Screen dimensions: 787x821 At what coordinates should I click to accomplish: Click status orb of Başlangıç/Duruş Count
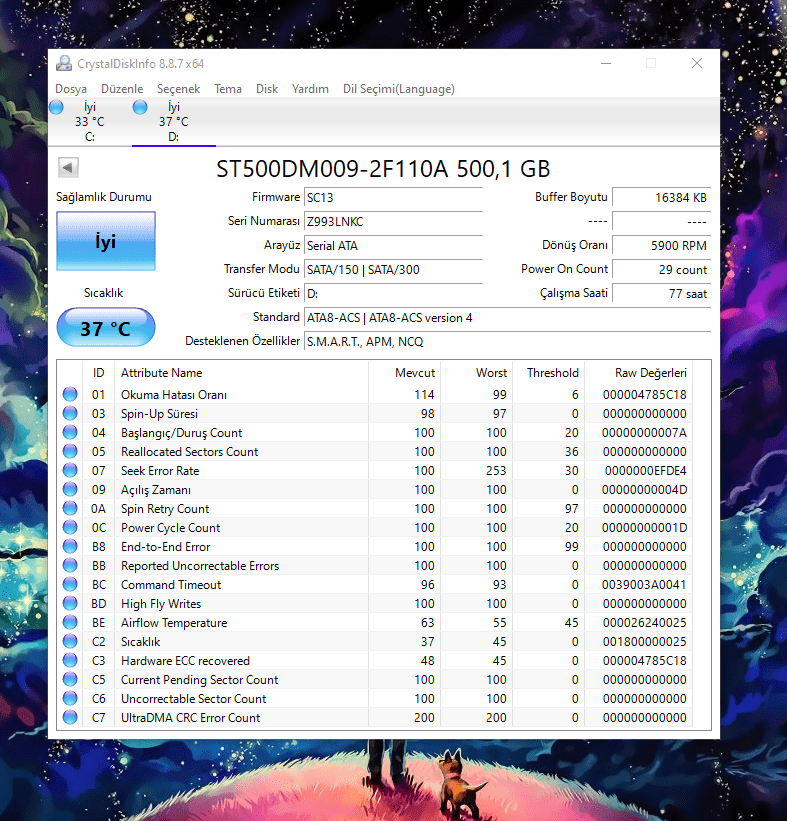(70, 432)
